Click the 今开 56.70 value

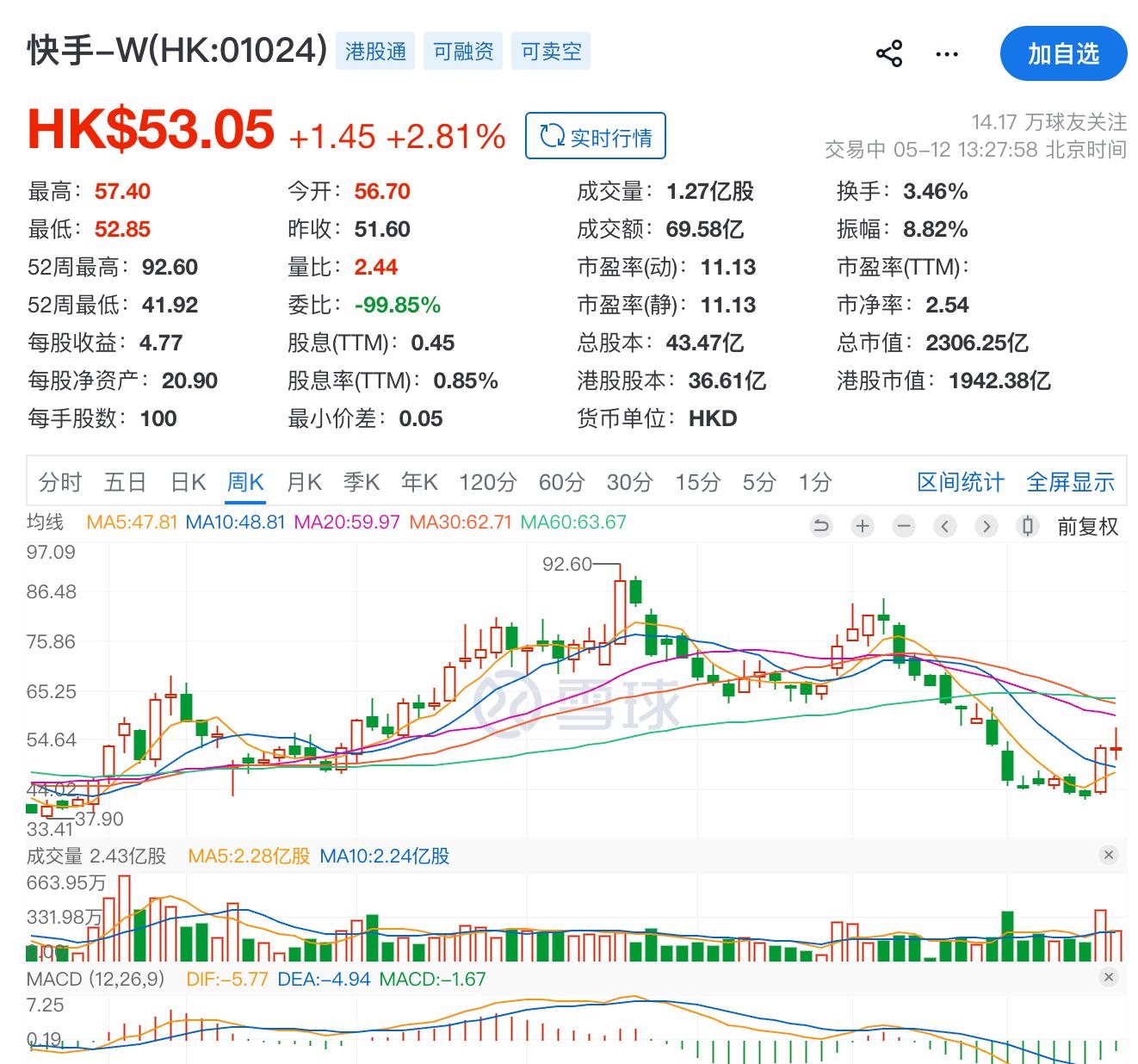click(x=382, y=191)
